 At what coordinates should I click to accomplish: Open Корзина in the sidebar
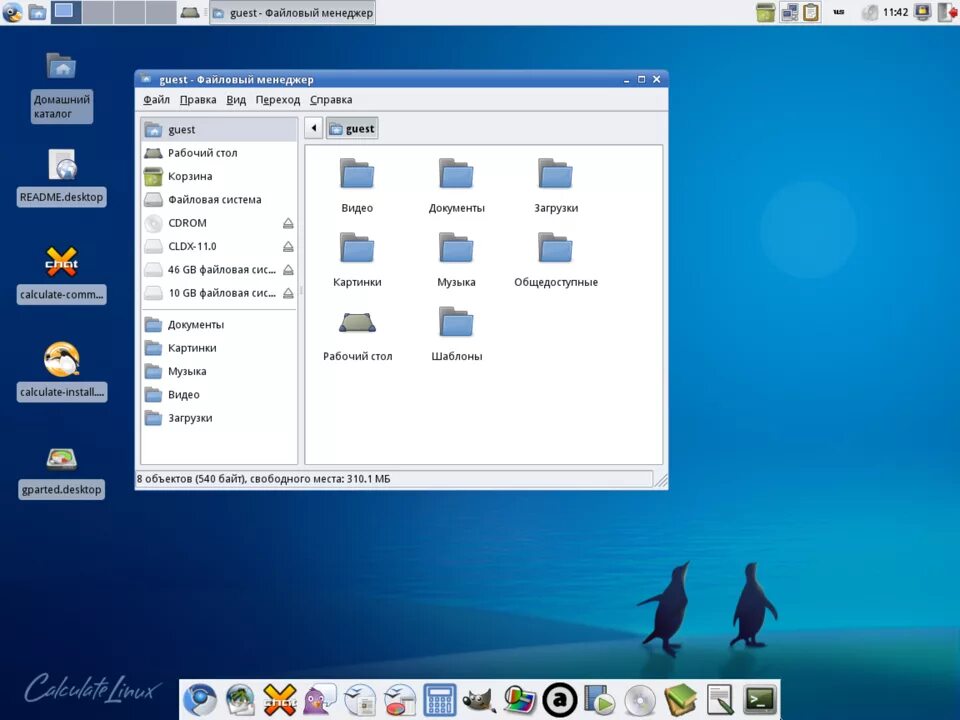coord(219,176)
